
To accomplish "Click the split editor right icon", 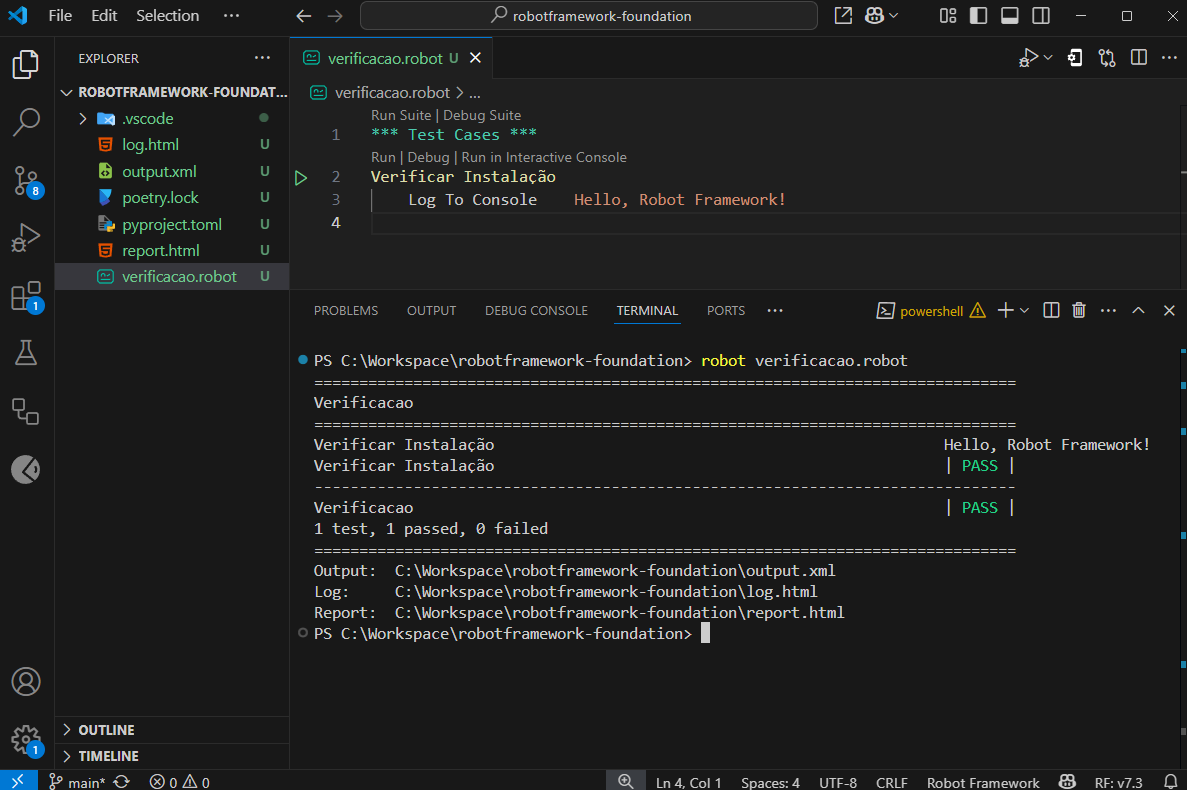I will click(x=1138, y=58).
